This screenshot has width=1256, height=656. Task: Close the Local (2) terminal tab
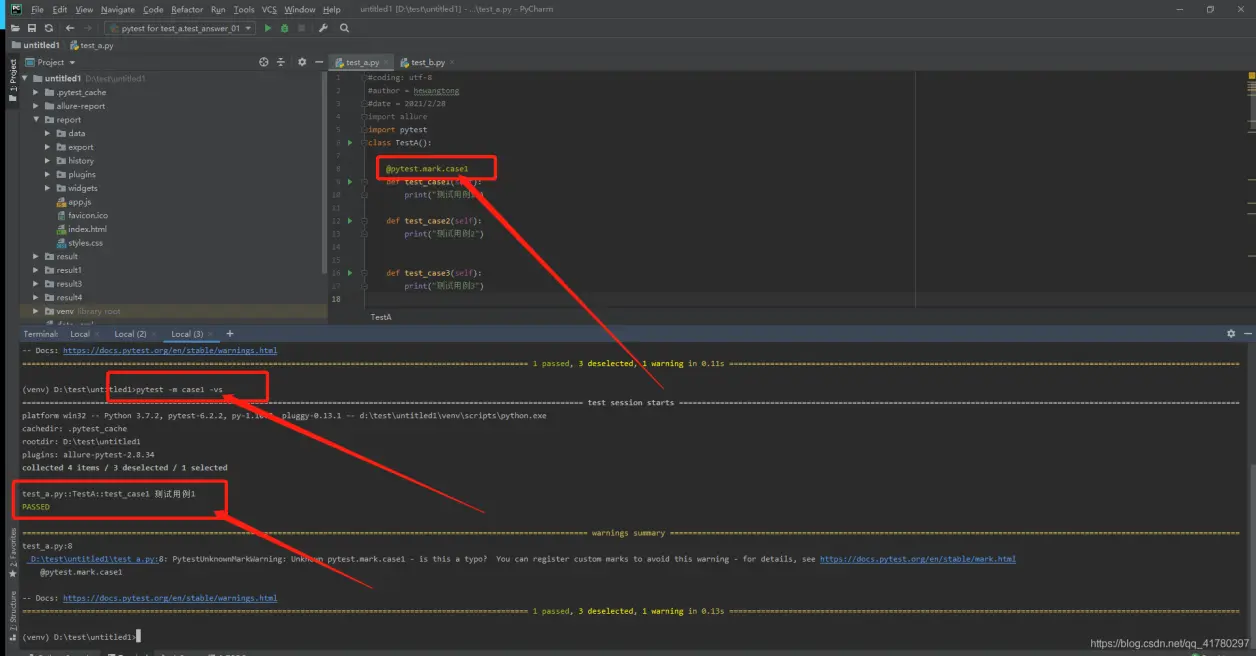pyautogui.click(x=154, y=334)
